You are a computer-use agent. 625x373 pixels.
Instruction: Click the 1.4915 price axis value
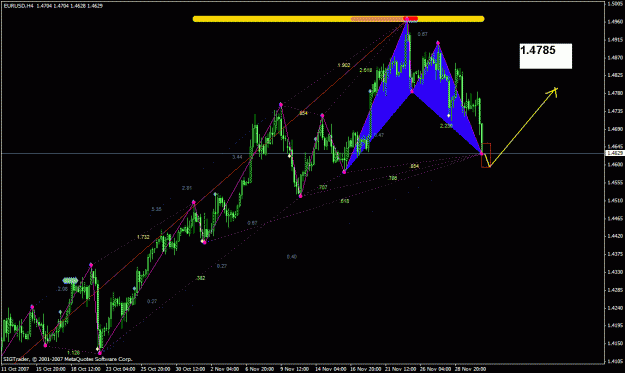point(615,40)
